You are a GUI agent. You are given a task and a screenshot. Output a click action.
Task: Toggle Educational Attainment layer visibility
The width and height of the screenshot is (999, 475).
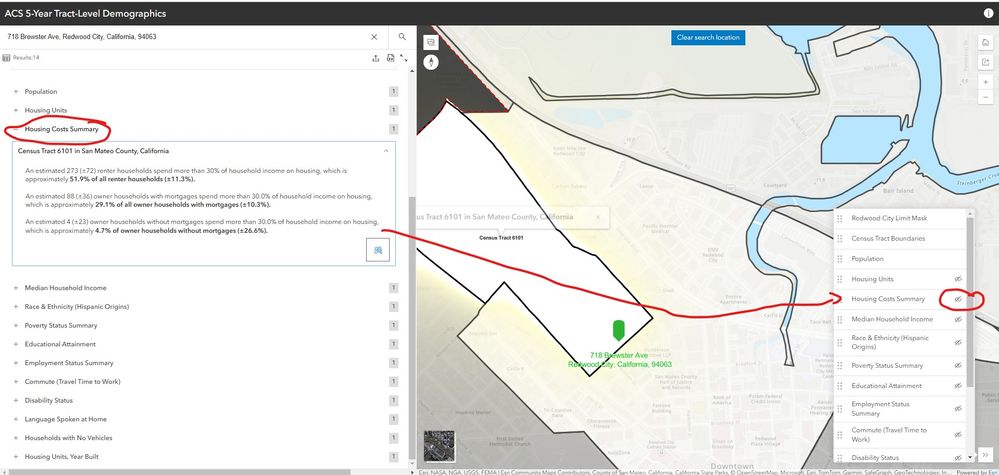[x=958, y=386]
